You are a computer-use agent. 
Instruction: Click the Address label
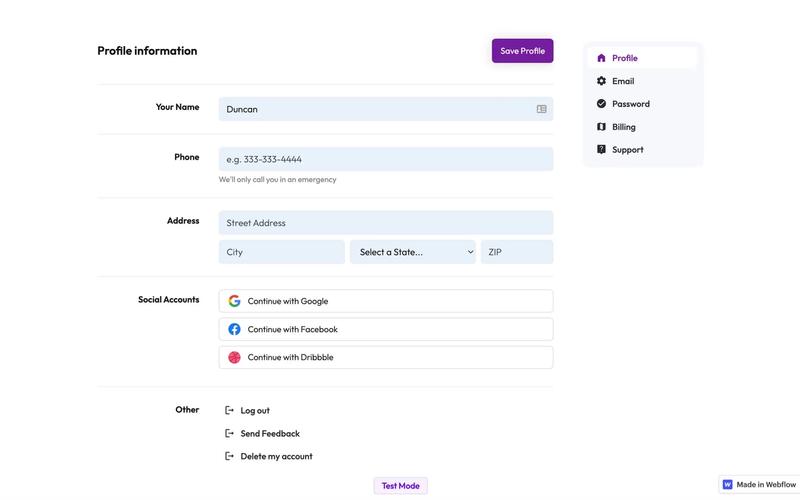[x=183, y=220]
